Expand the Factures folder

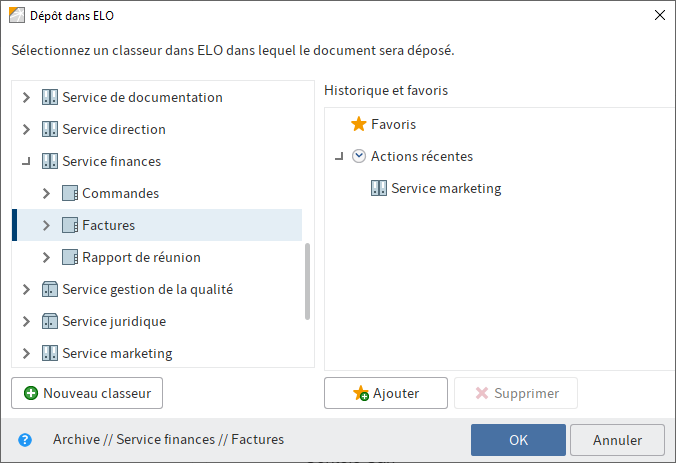[46, 225]
